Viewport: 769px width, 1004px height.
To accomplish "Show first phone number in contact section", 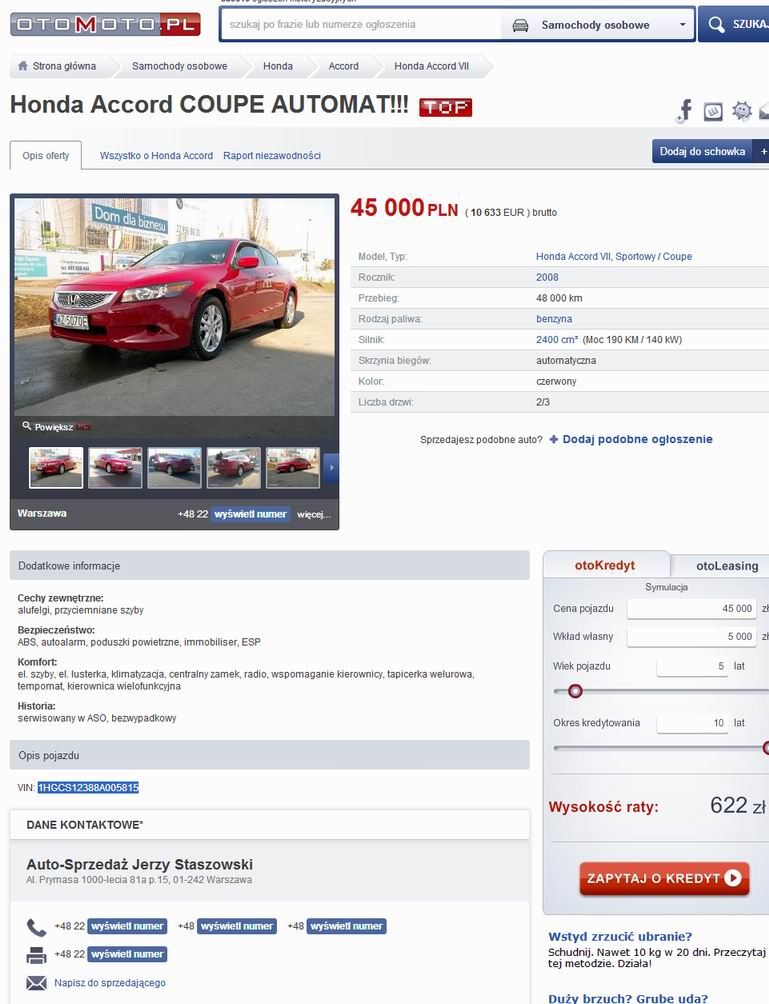I will (127, 926).
